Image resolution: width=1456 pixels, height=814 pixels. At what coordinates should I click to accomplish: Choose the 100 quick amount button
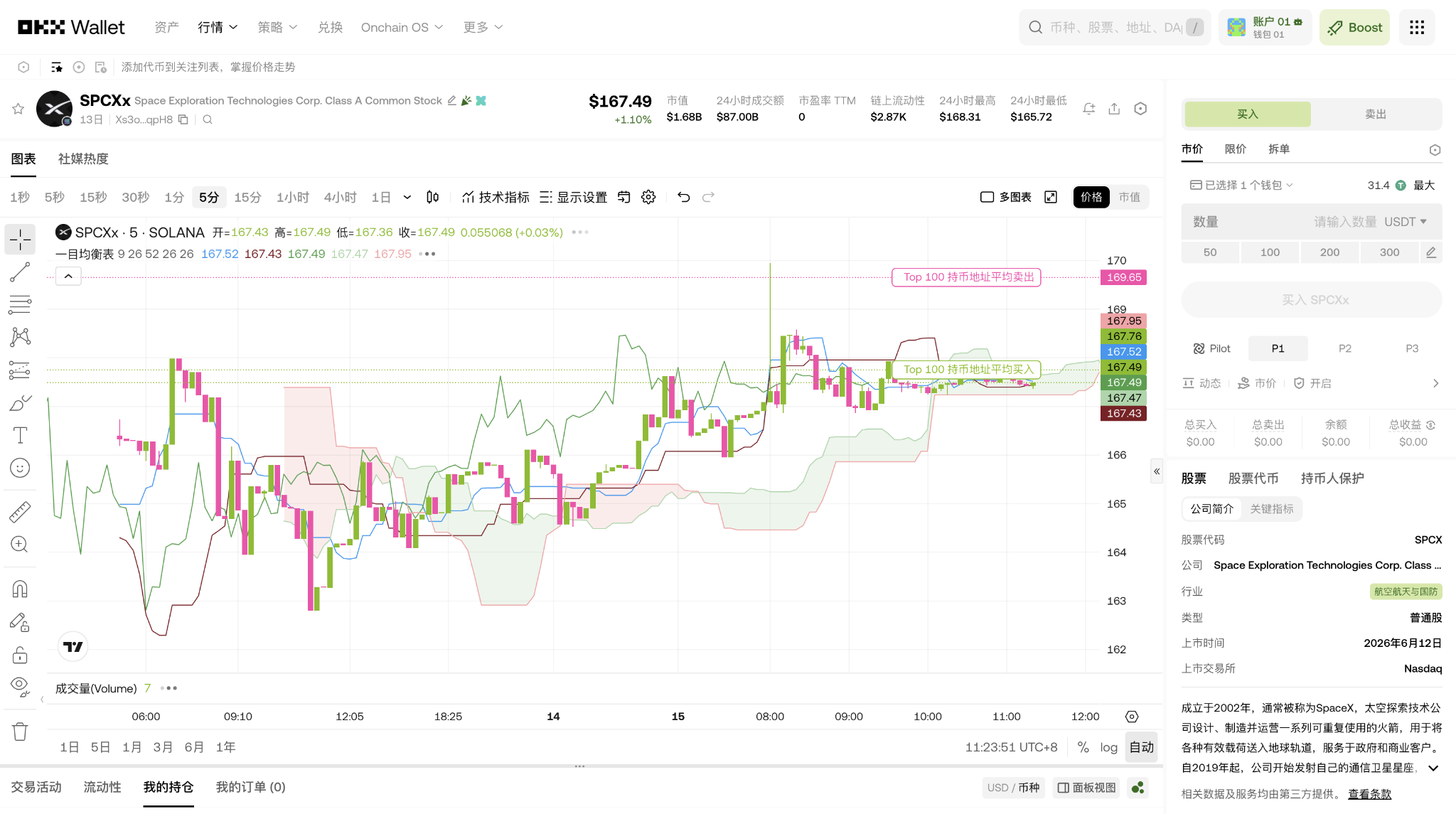click(x=1270, y=252)
